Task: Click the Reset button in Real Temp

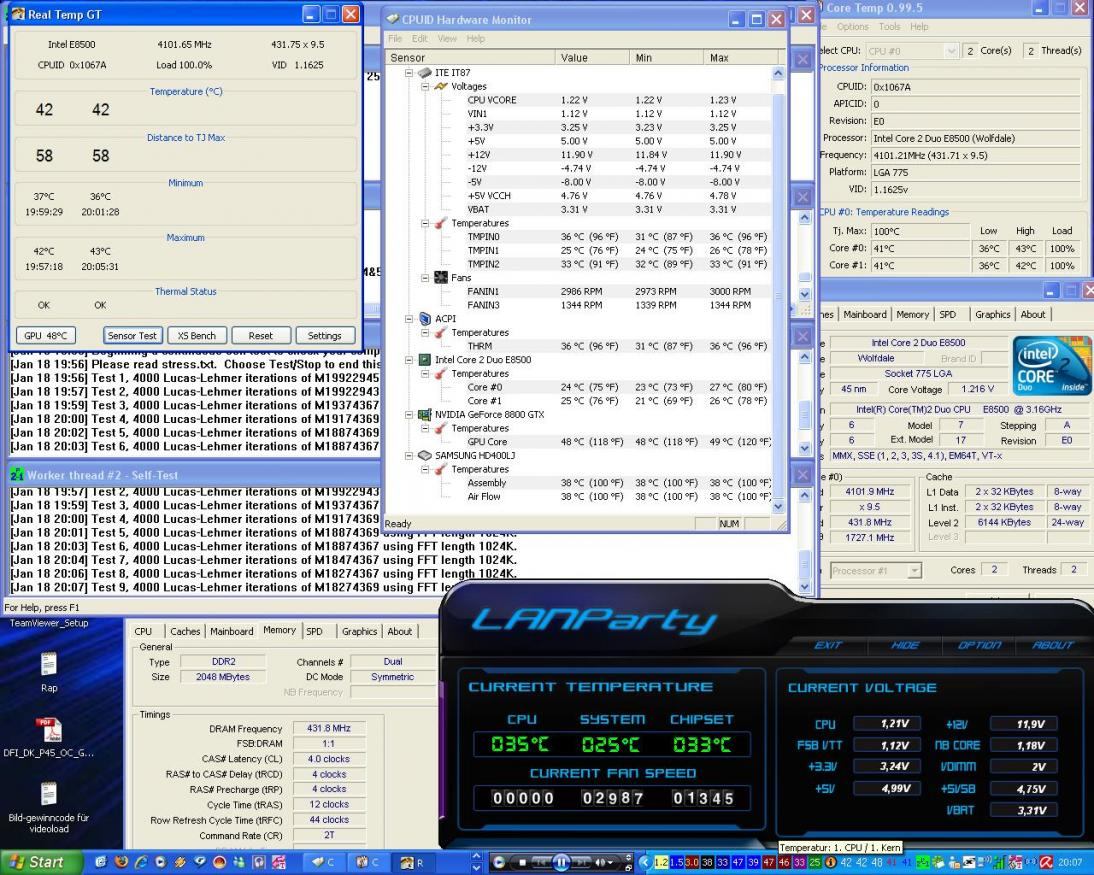Action: tap(260, 336)
